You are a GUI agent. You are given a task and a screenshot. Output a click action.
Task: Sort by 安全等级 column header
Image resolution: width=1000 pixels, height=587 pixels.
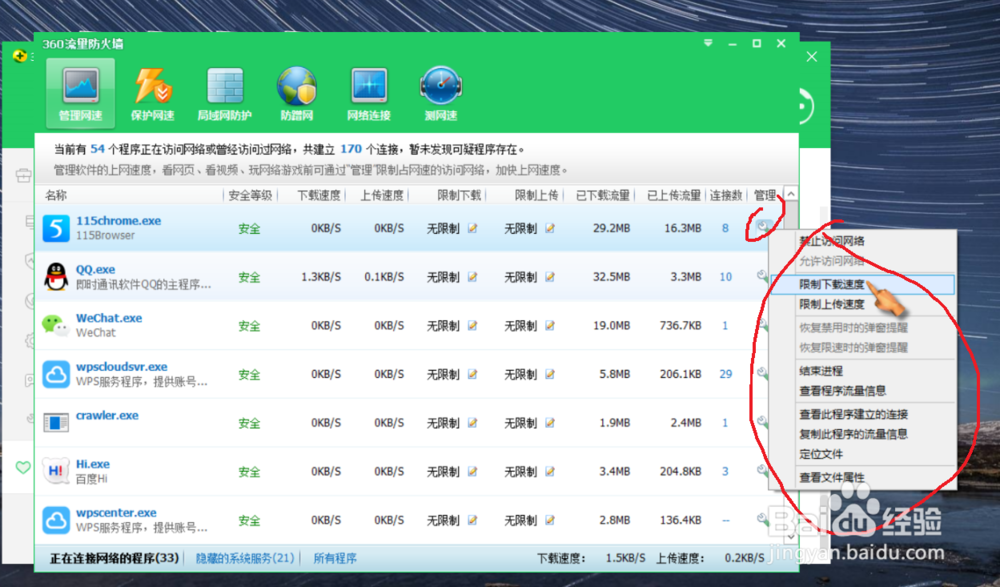point(250,195)
